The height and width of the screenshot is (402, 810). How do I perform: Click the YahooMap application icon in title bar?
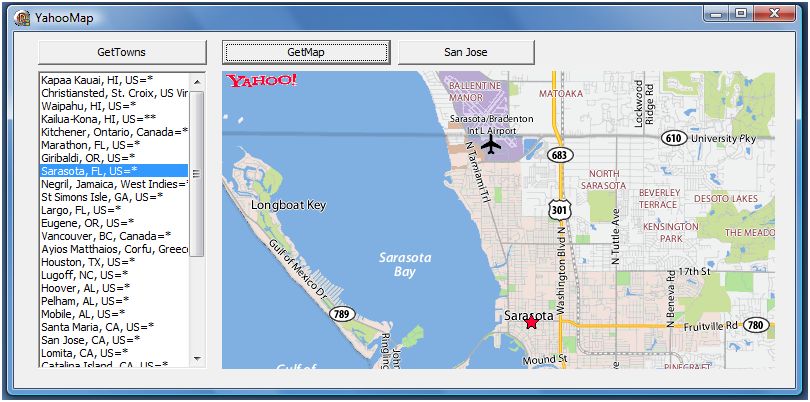click(22, 19)
